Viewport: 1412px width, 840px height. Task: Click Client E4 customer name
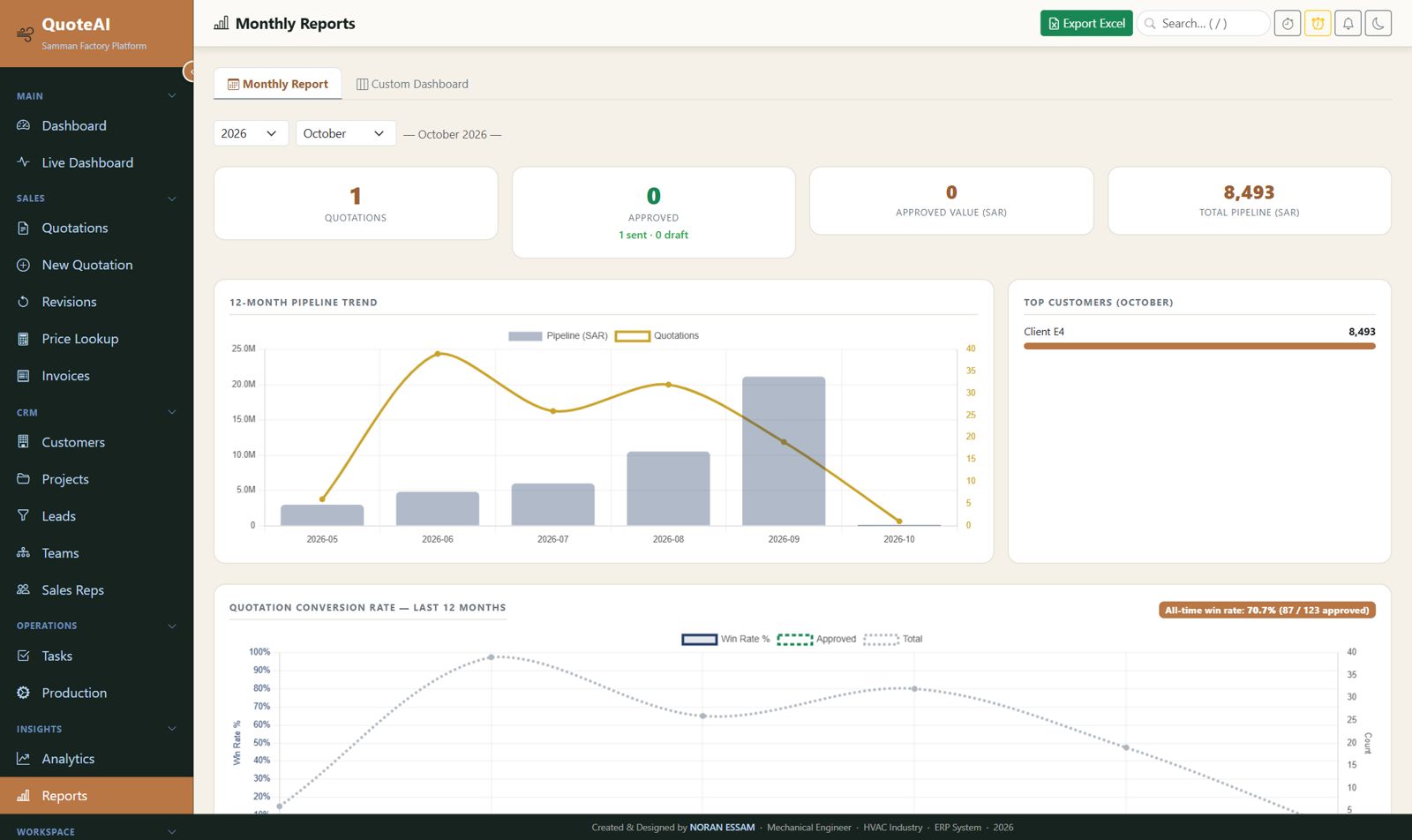tap(1044, 332)
